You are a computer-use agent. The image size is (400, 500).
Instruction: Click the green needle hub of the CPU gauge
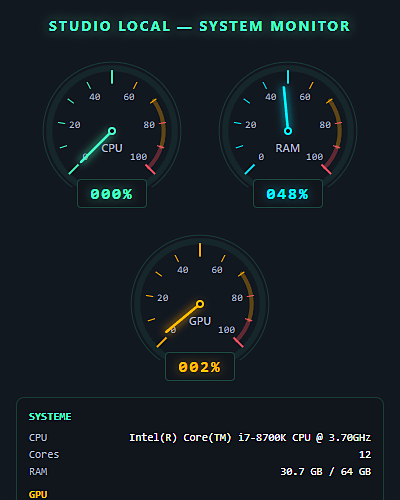(112, 131)
